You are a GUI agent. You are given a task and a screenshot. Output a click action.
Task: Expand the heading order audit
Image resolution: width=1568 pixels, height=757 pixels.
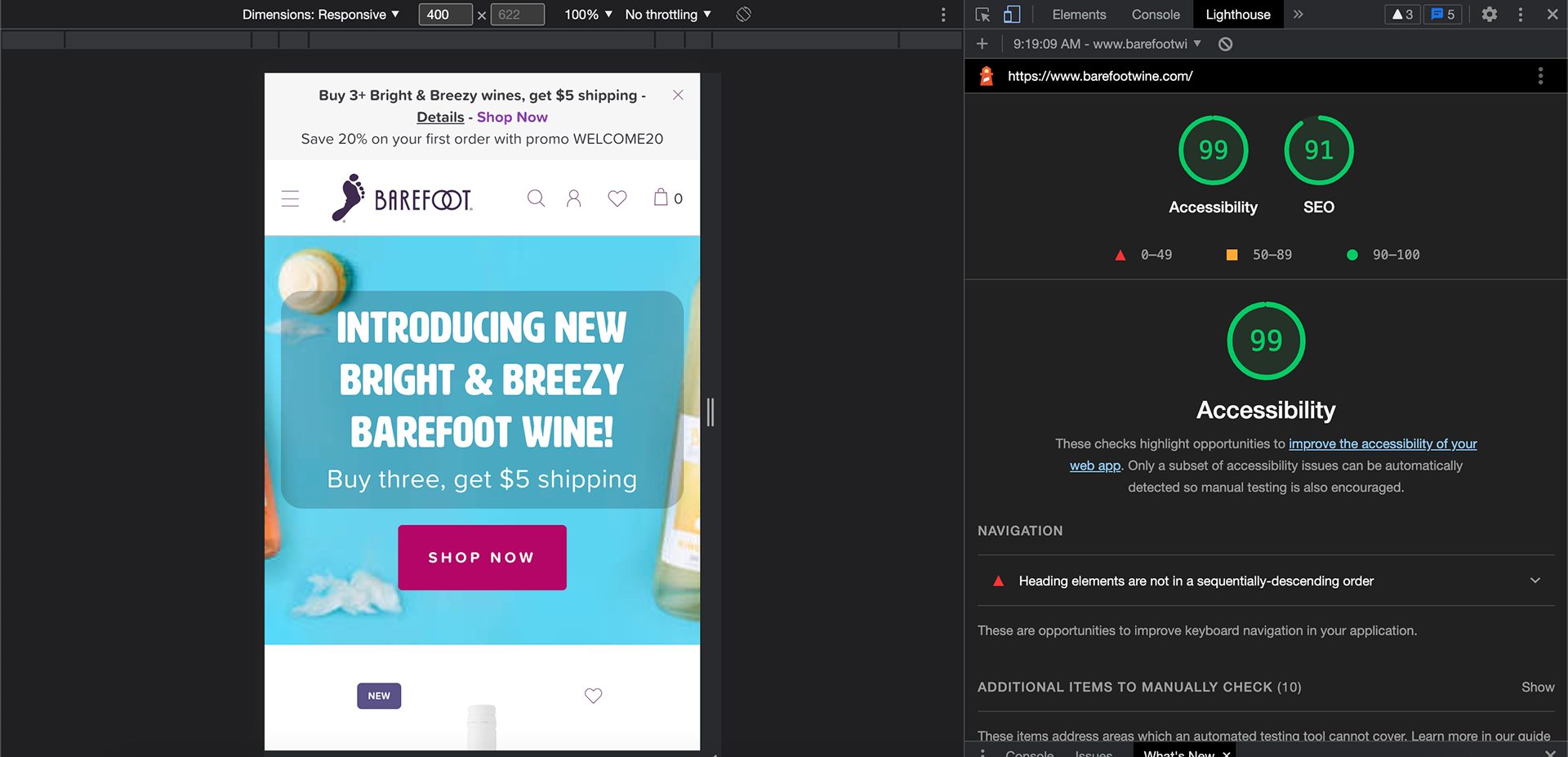point(1266,581)
